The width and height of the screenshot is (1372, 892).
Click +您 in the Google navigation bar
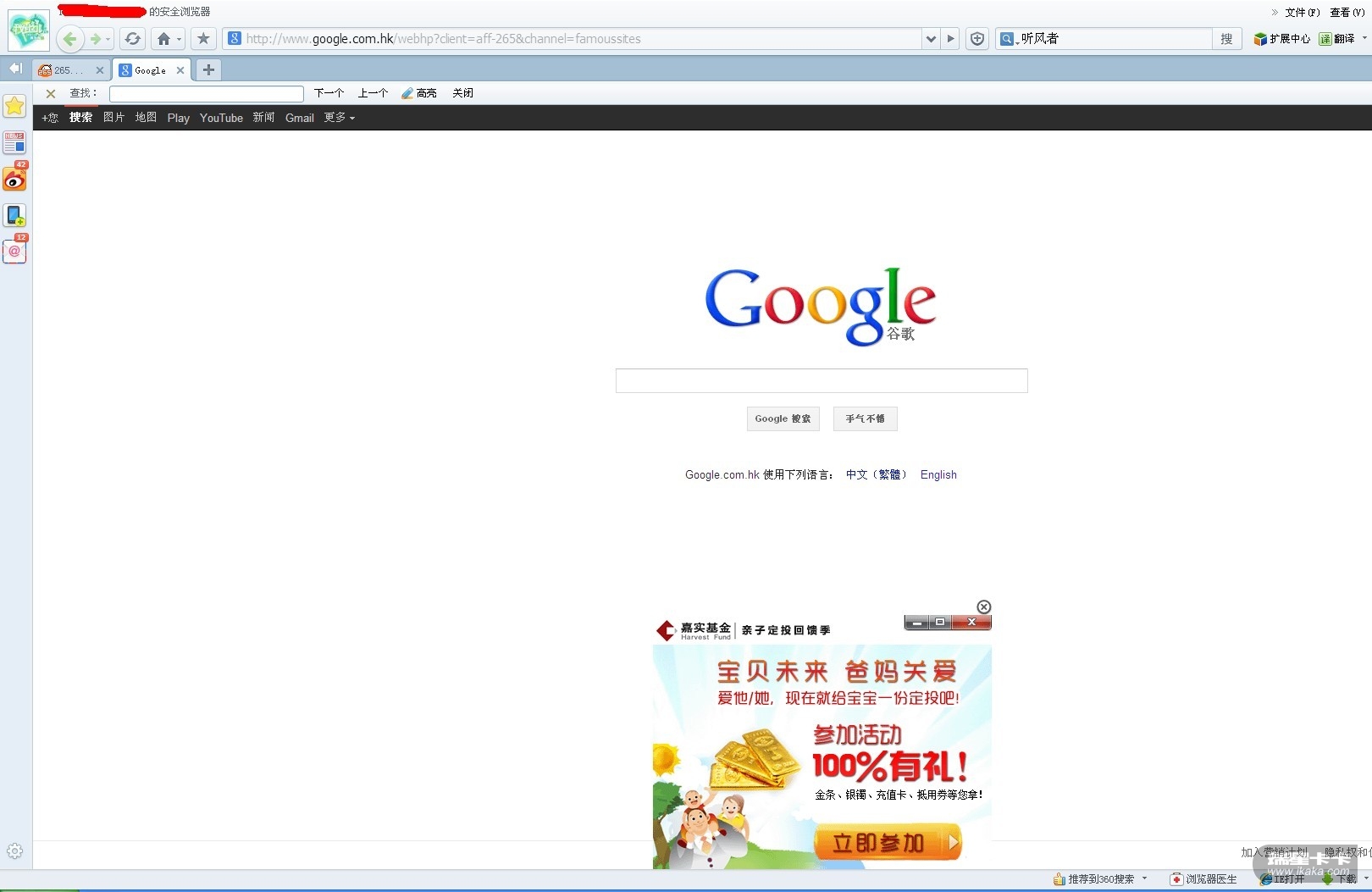click(x=50, y=118)
